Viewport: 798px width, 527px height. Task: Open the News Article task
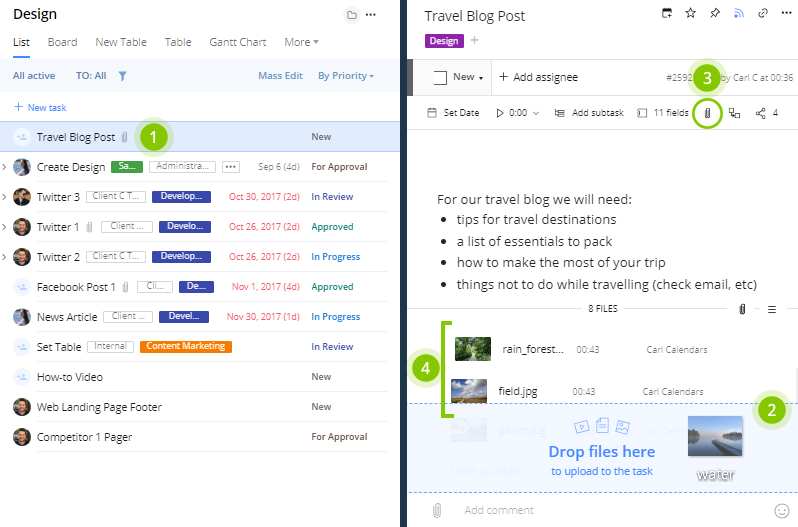click(67, 317)
